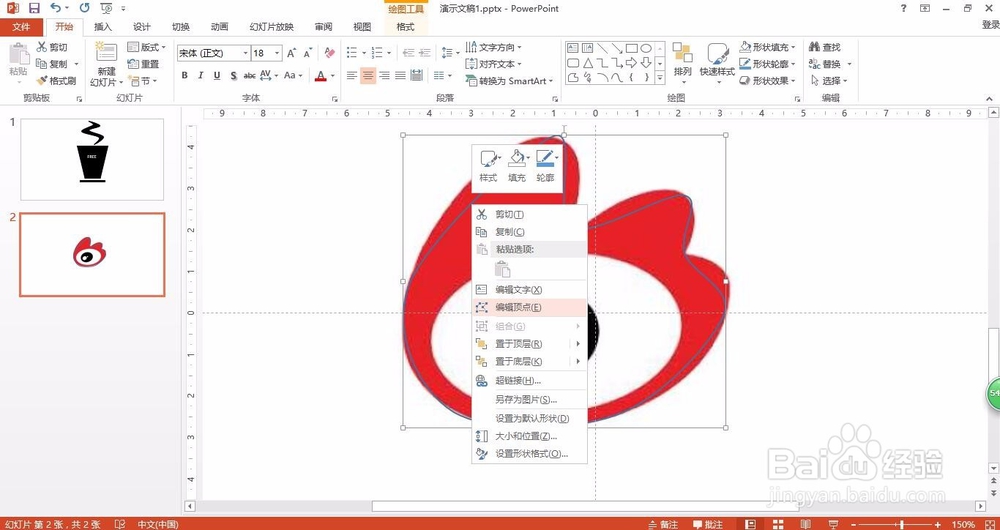Click Style (样式) on the mini toolbar
Screen dimensions: 1000x530
489,166
